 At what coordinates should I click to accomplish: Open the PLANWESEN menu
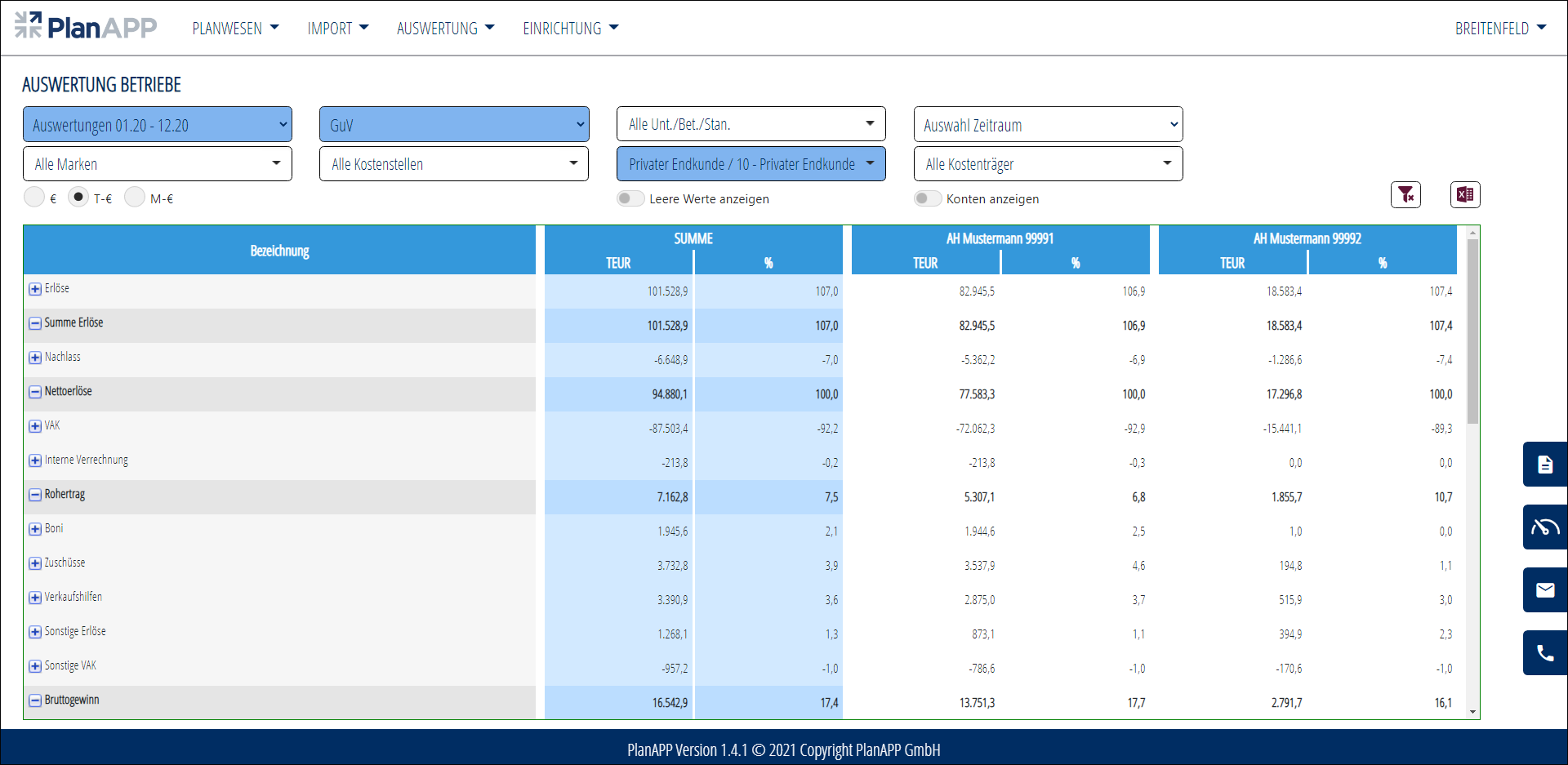coord(235,29)
